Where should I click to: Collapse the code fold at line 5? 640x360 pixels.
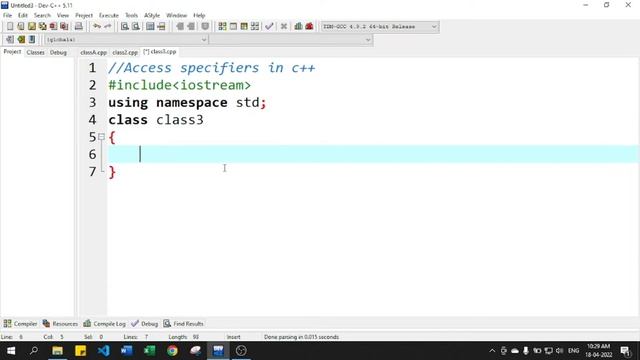coord(101,137)
